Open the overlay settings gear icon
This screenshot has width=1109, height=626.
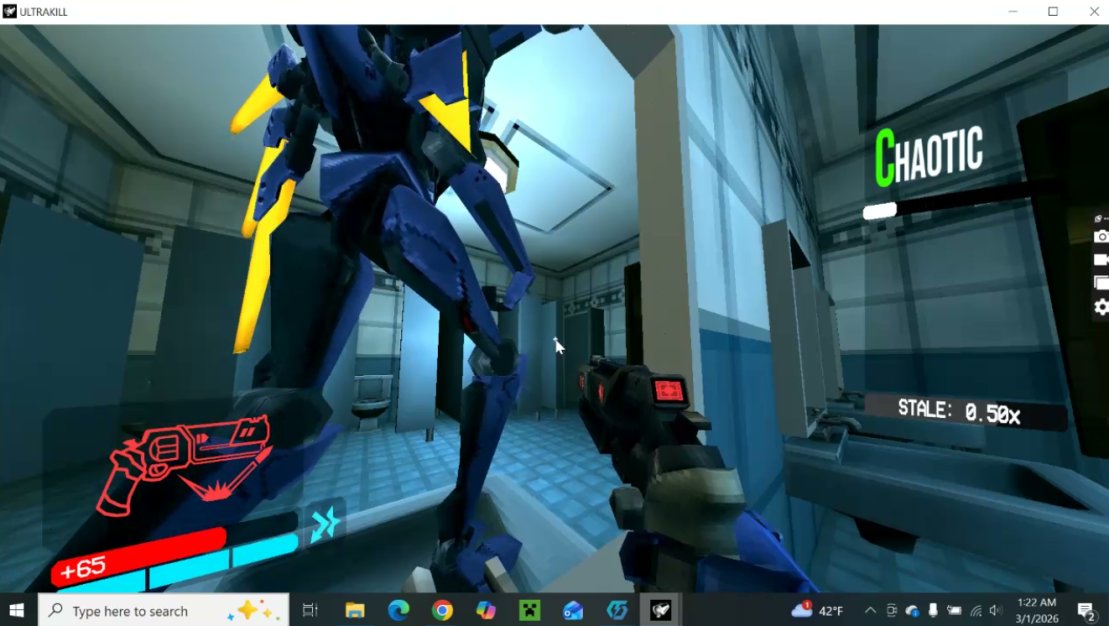point(1101,306)
